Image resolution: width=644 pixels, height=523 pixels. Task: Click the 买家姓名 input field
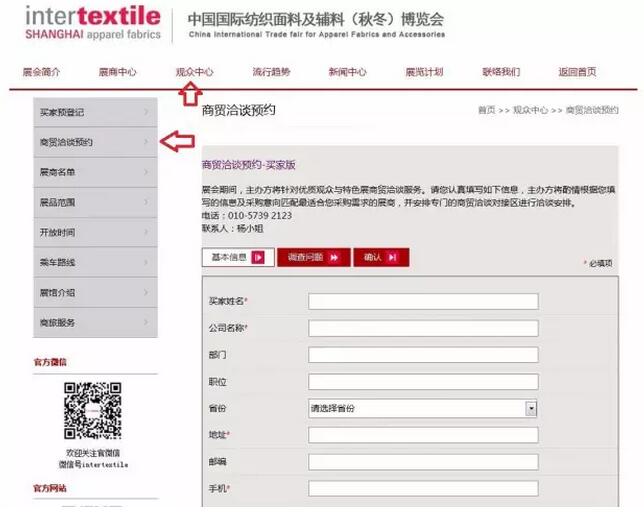click(423, 301)
